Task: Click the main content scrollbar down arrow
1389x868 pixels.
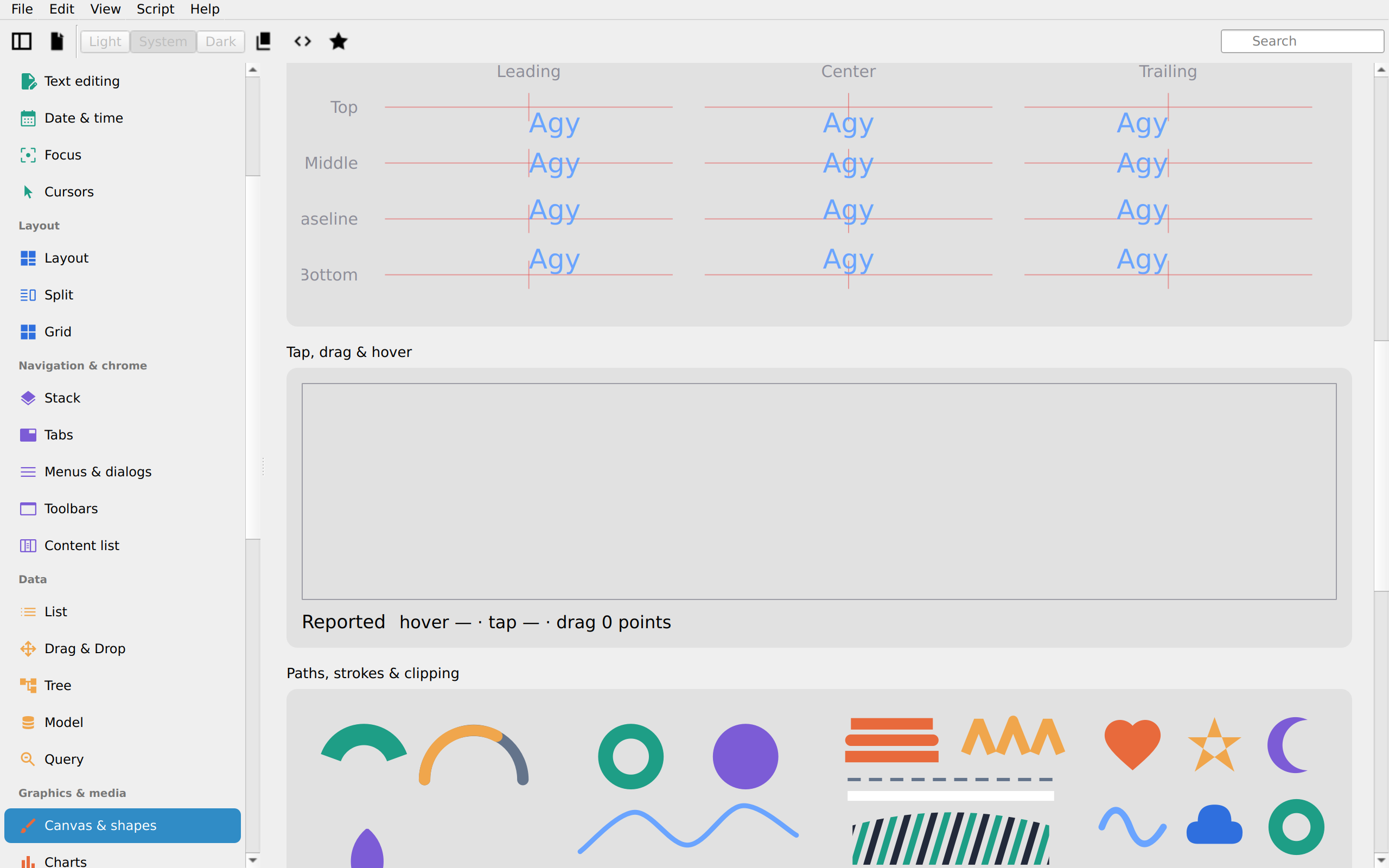Action: [x=1381, y=860]
